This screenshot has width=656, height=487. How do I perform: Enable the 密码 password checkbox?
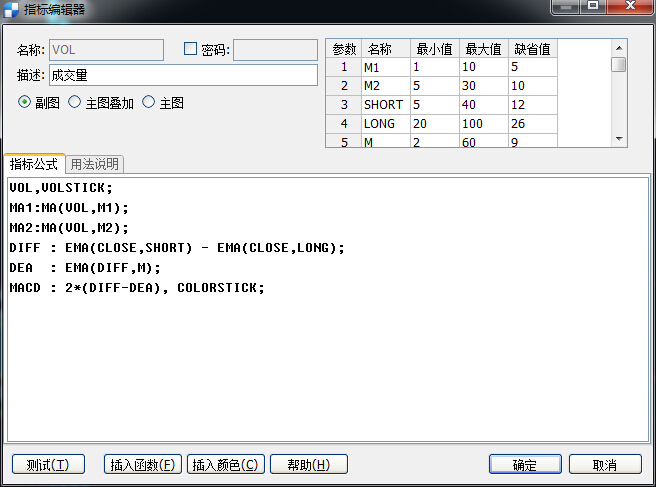click(x=191, y=49)
